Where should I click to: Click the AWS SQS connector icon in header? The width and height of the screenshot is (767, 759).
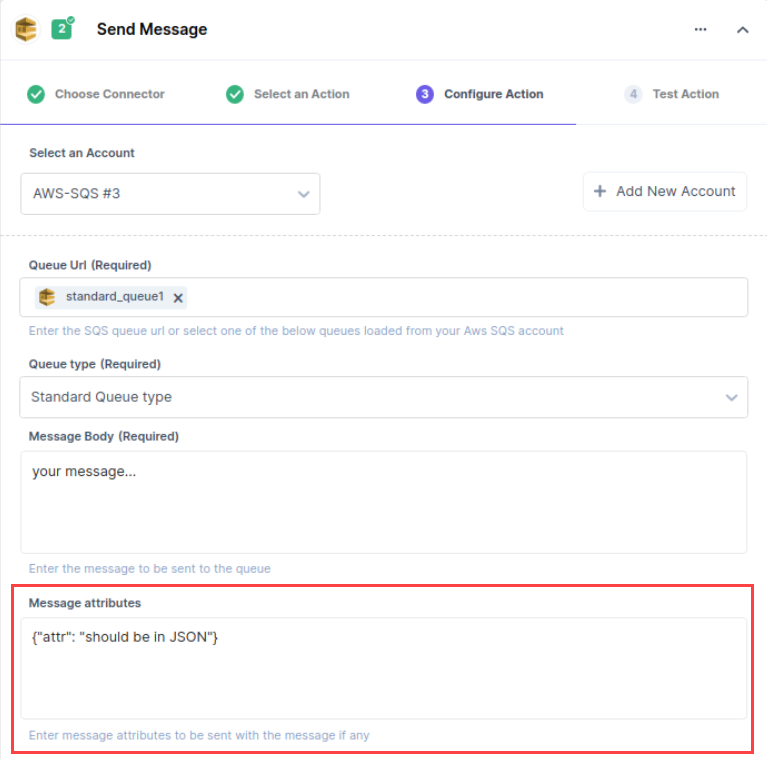click(26, 29)
